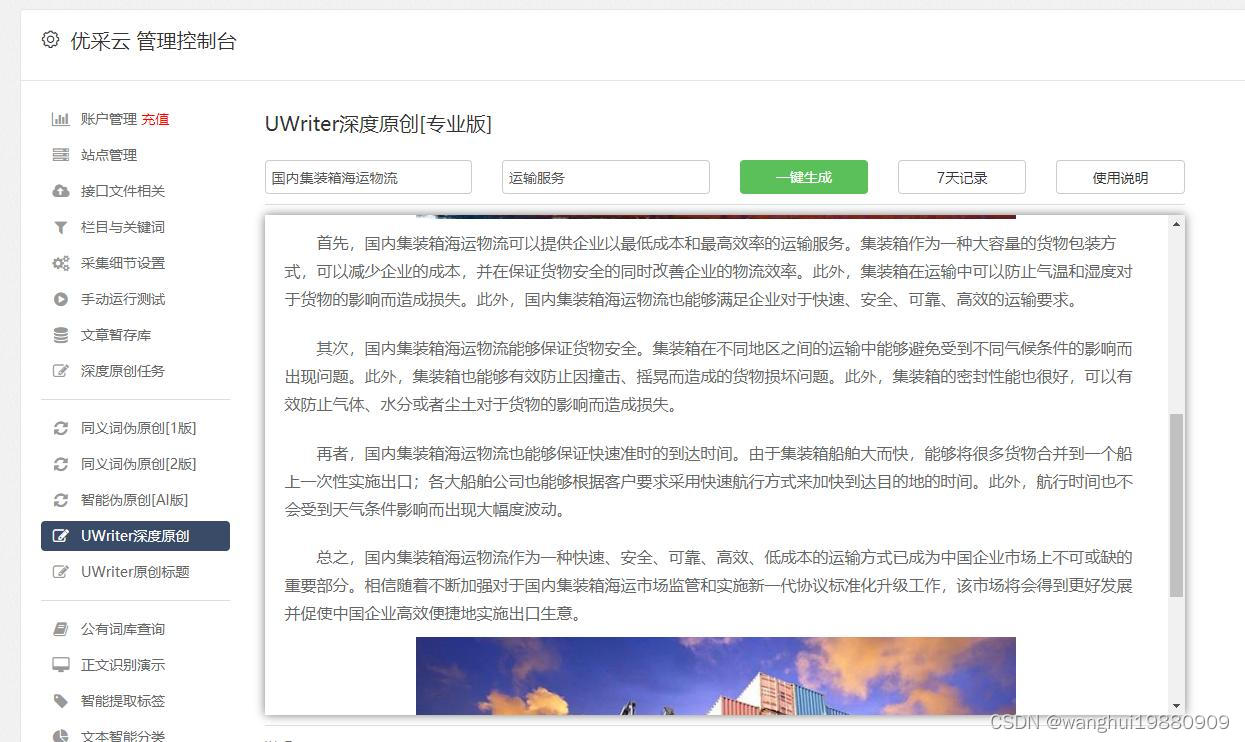
Task: Select the 站点管理 list icon
Action: (62, 155)
